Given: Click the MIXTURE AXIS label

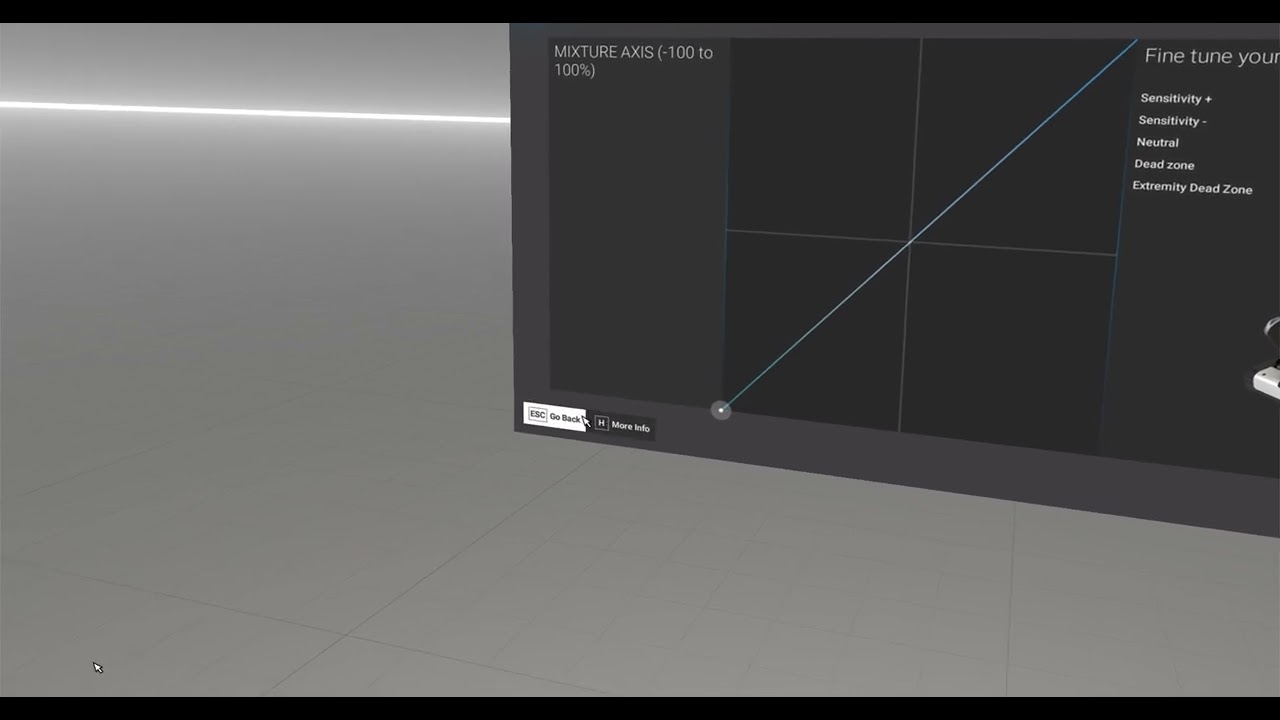Looking at the screenshot, I should tap(633, 61).
